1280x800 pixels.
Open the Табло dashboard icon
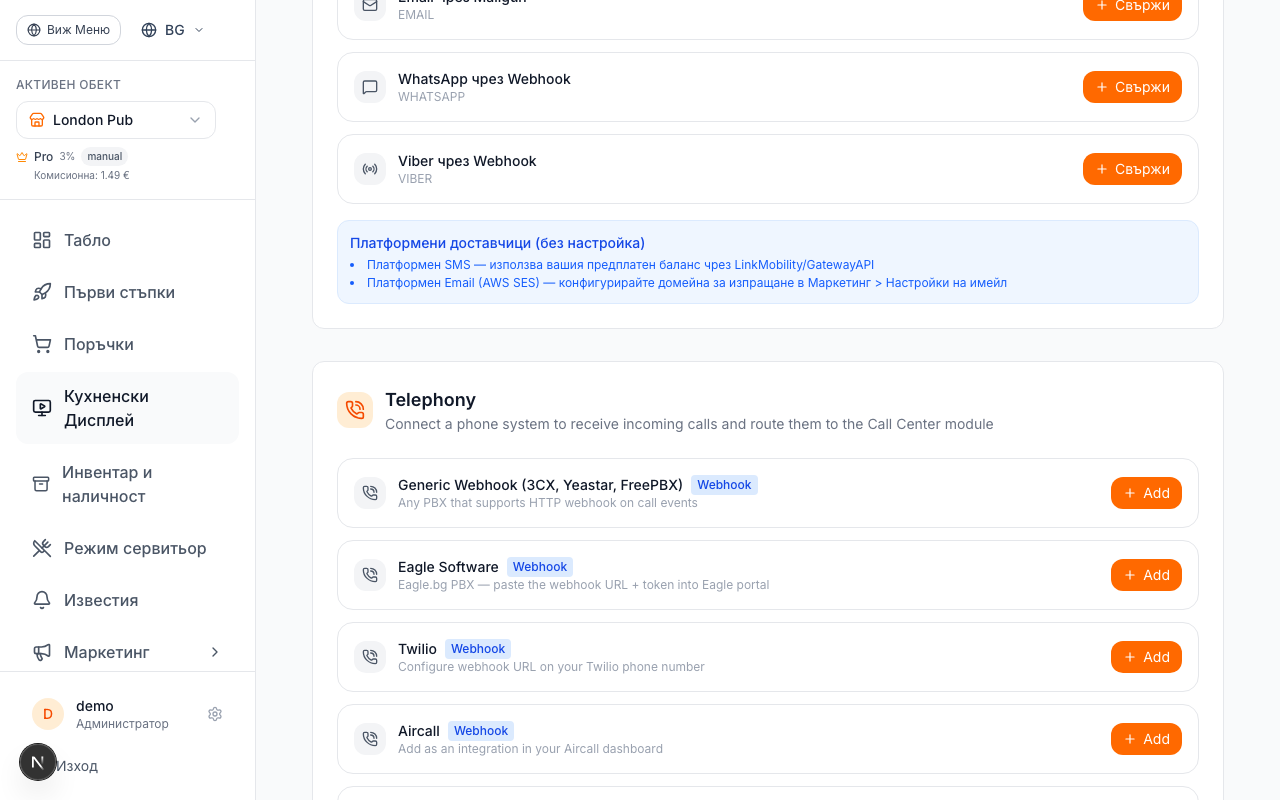41,240
